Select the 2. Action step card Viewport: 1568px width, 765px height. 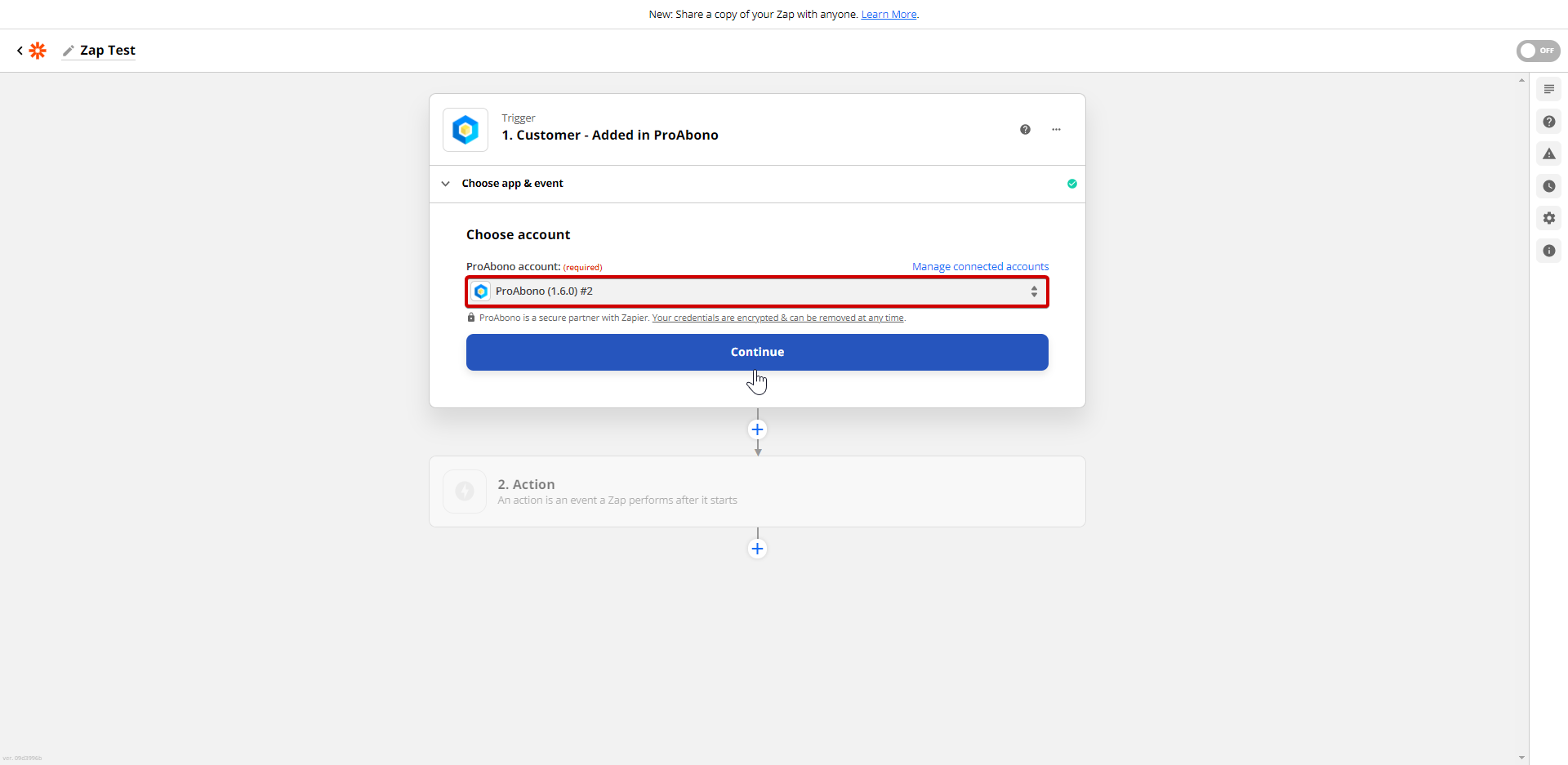757,491
